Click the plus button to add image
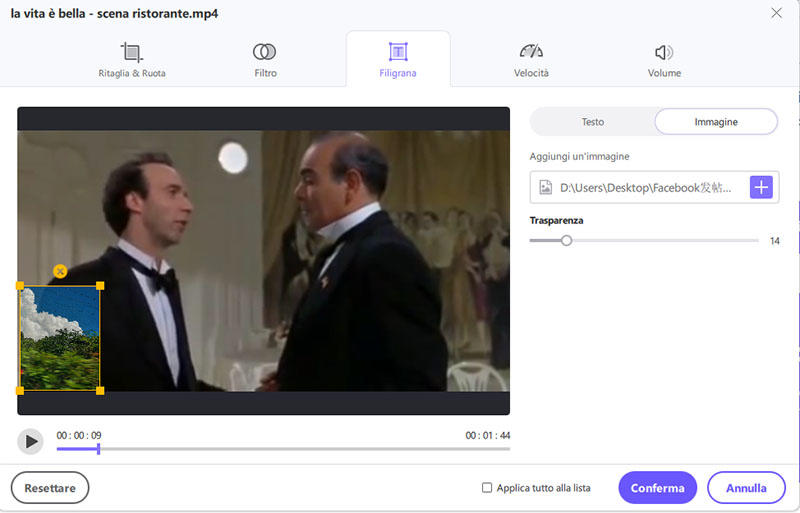 pyautogui.click(x=761, y=187)
